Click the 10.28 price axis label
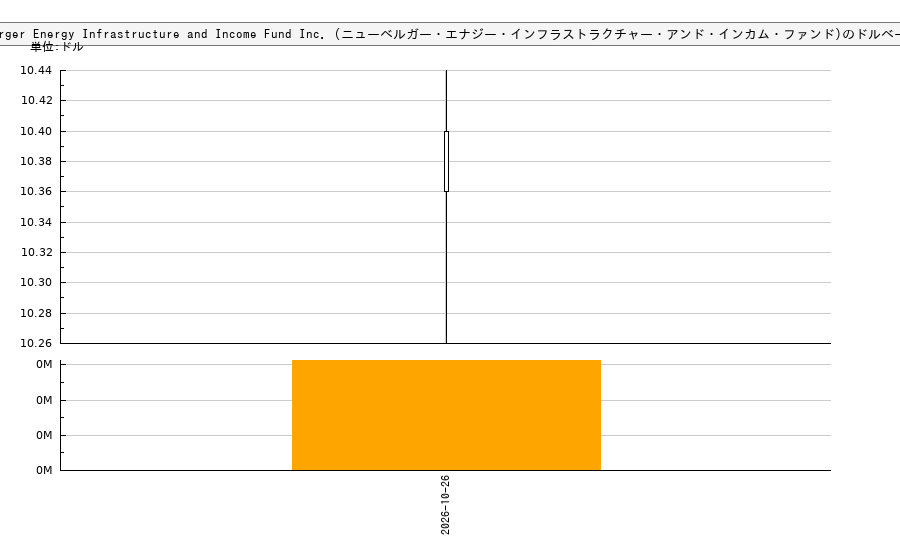Screen dimensions: 900x550 (36, 313)
